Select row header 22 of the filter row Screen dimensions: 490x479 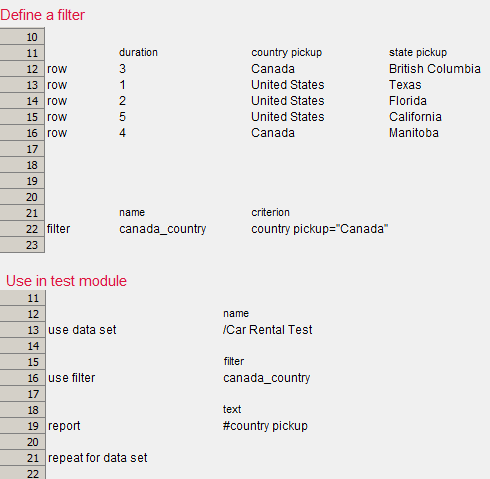click(22, 229)
